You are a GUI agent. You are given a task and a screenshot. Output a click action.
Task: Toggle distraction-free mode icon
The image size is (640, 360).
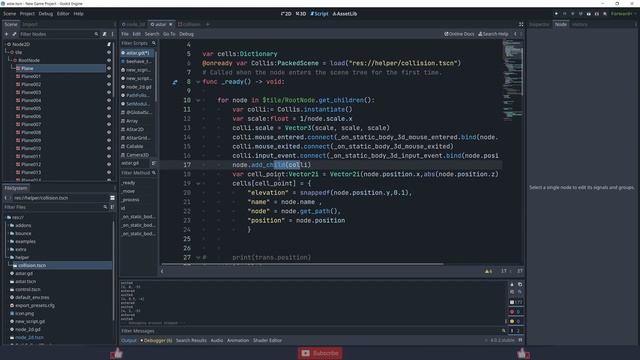(x=521, y=24)
